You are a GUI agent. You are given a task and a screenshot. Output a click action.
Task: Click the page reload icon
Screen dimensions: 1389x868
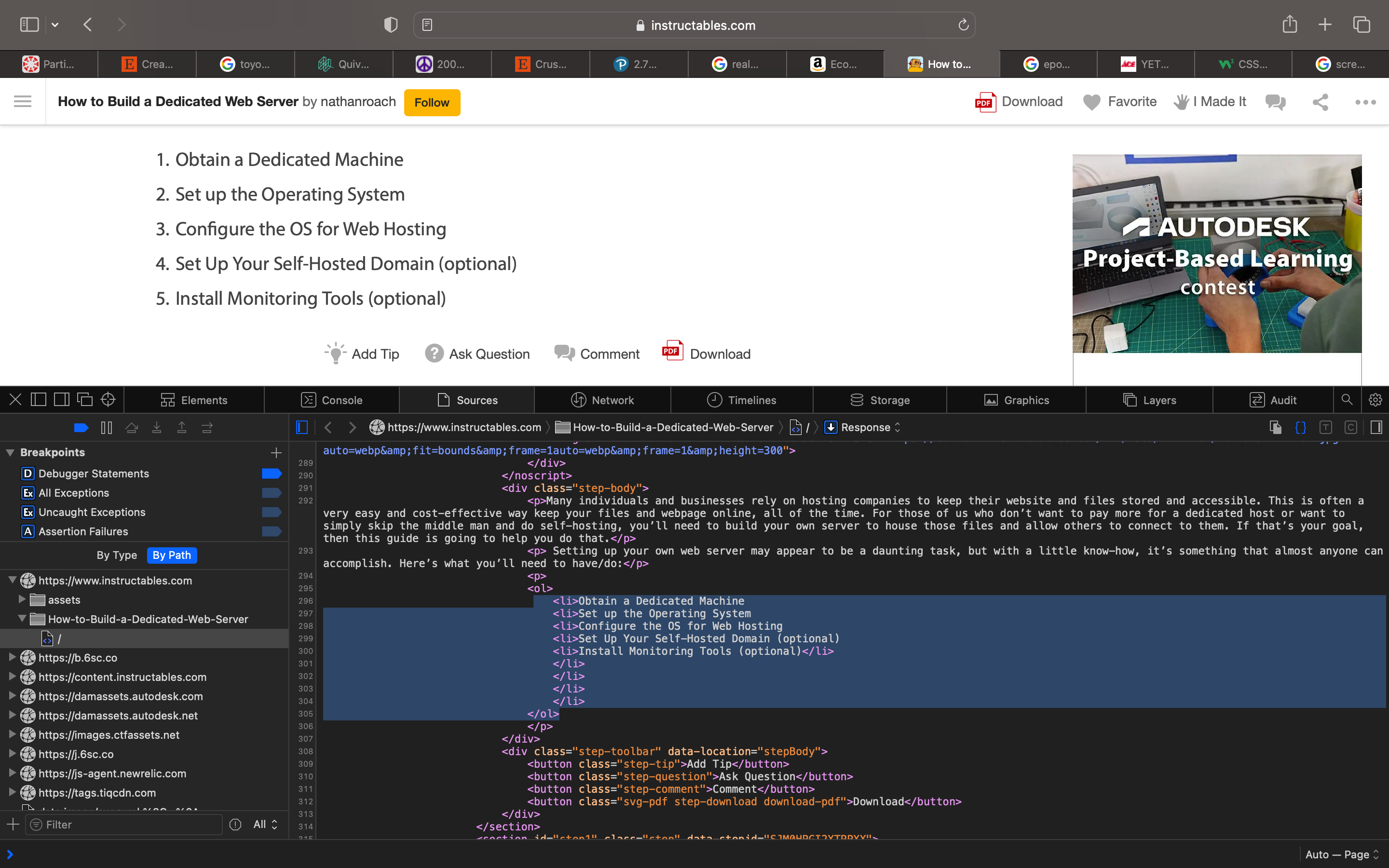tap(963, 25)
